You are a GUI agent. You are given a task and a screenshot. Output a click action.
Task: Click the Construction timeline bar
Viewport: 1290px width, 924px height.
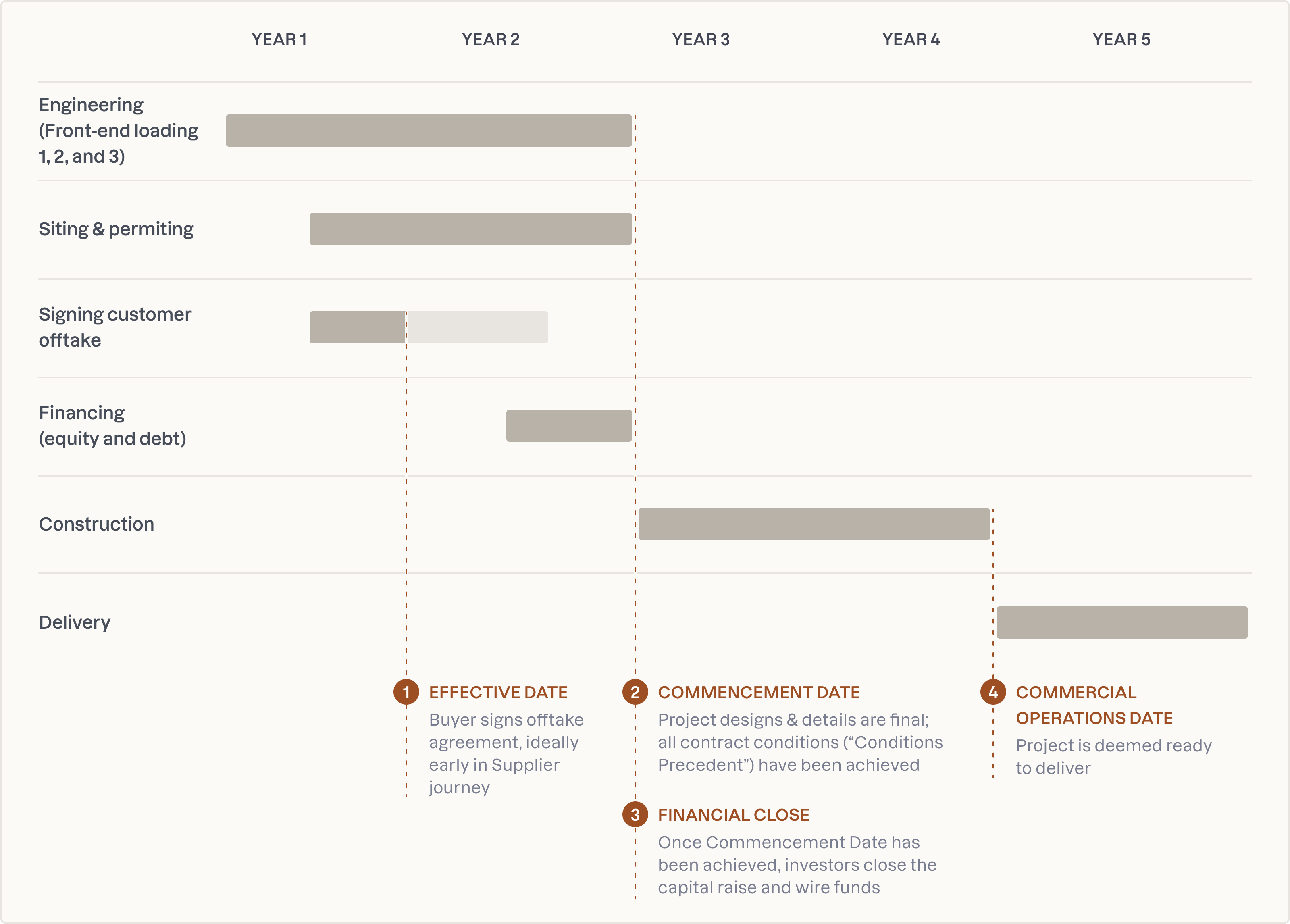(x=814, y=524)
